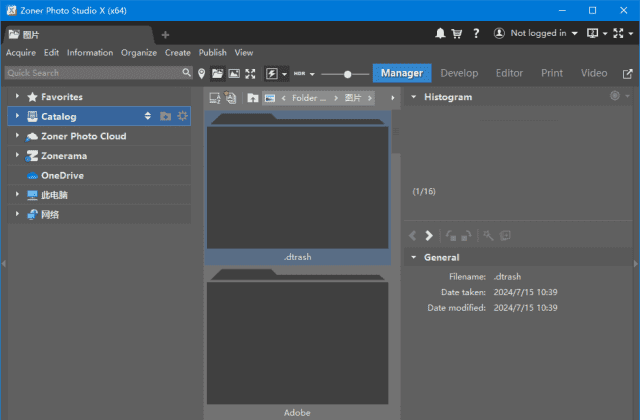640x420 pixels.
Task: Open the help question mark icon
Action: 476,33
